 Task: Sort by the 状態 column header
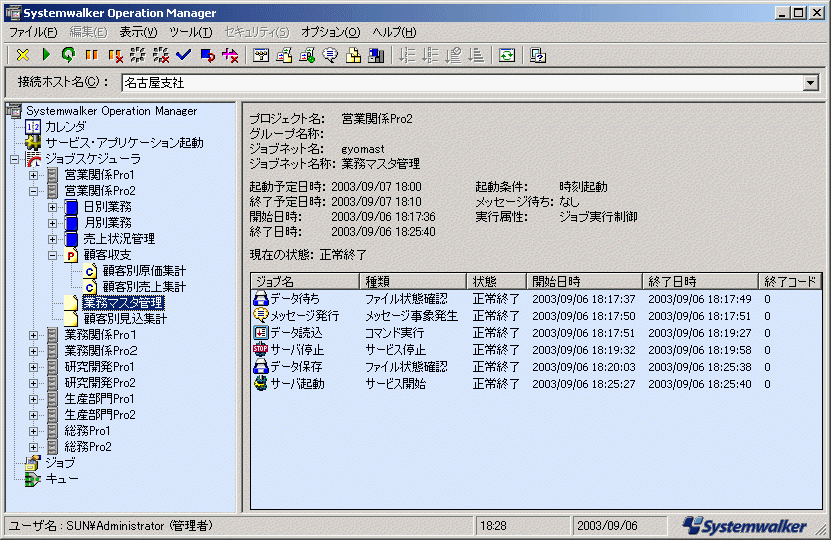[x=496, y=281]
